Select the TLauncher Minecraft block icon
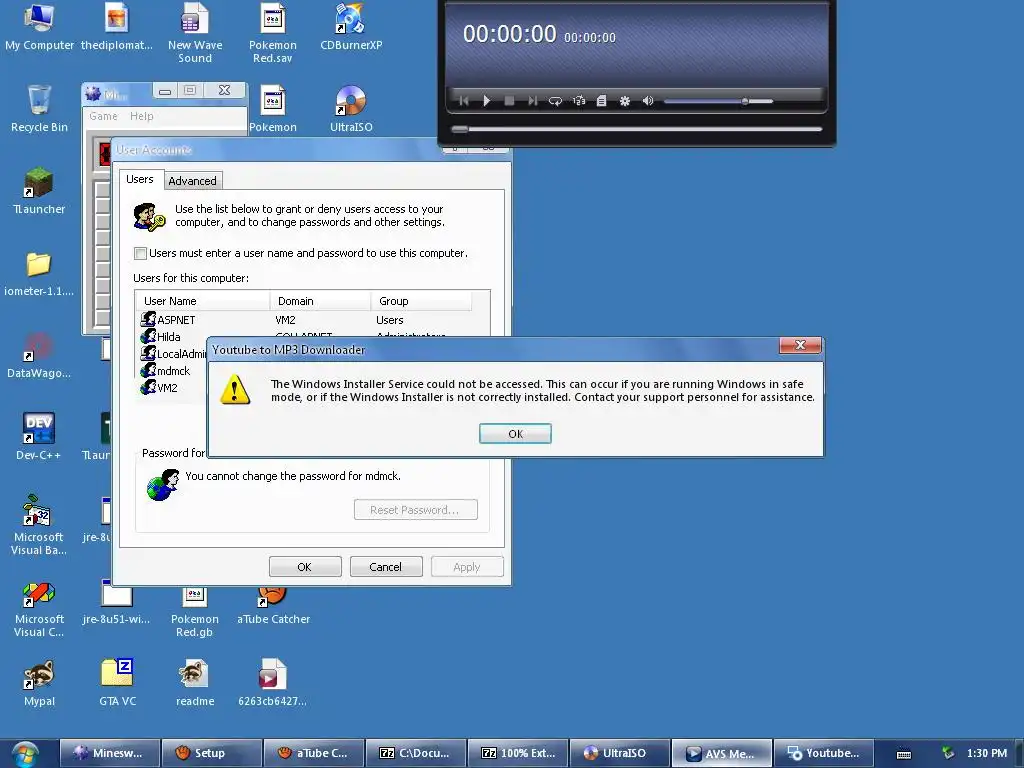 [39, 191]
